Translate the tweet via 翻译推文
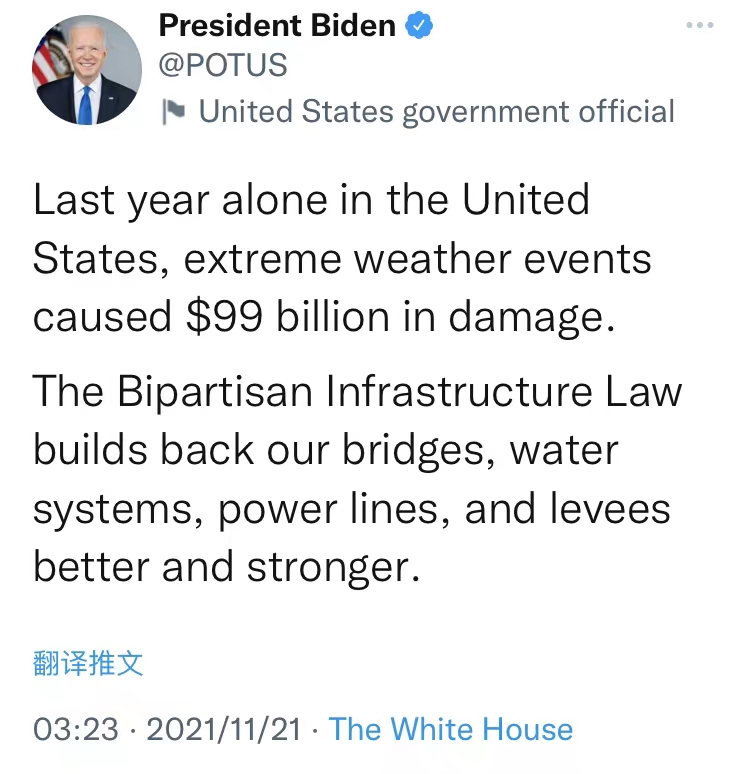 click(x=88, y=663)
